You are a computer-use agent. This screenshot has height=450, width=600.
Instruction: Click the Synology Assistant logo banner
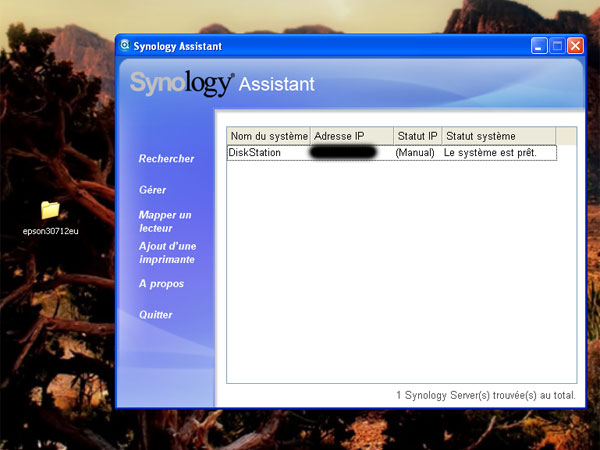[222, 83]
